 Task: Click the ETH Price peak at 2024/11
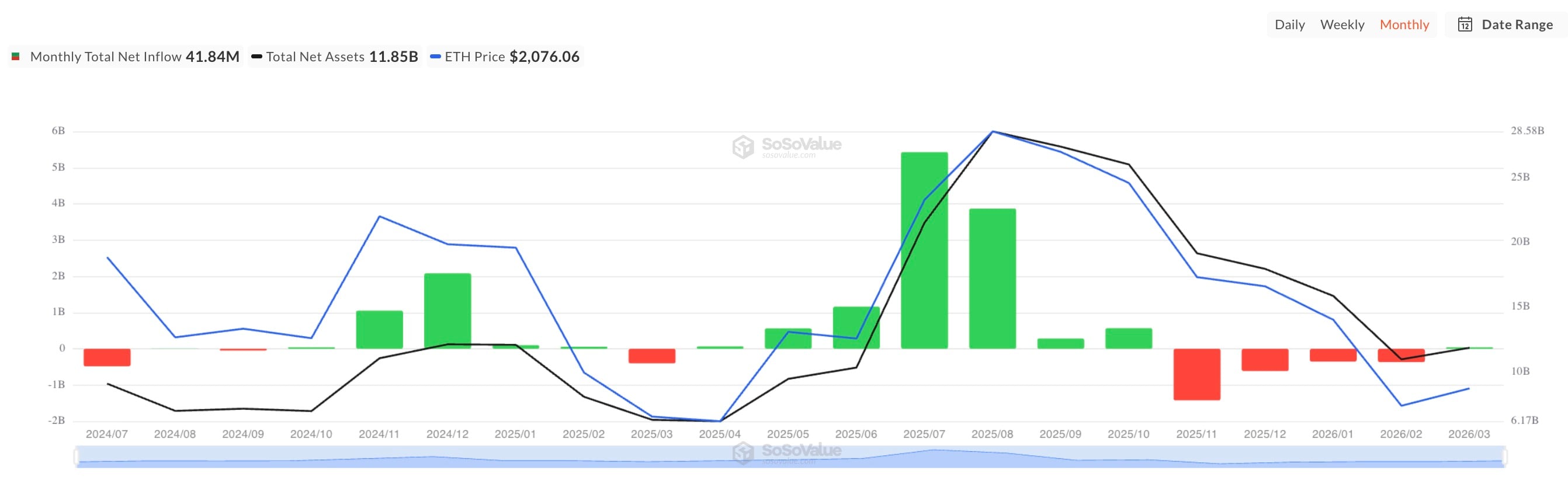pos(379,217)
